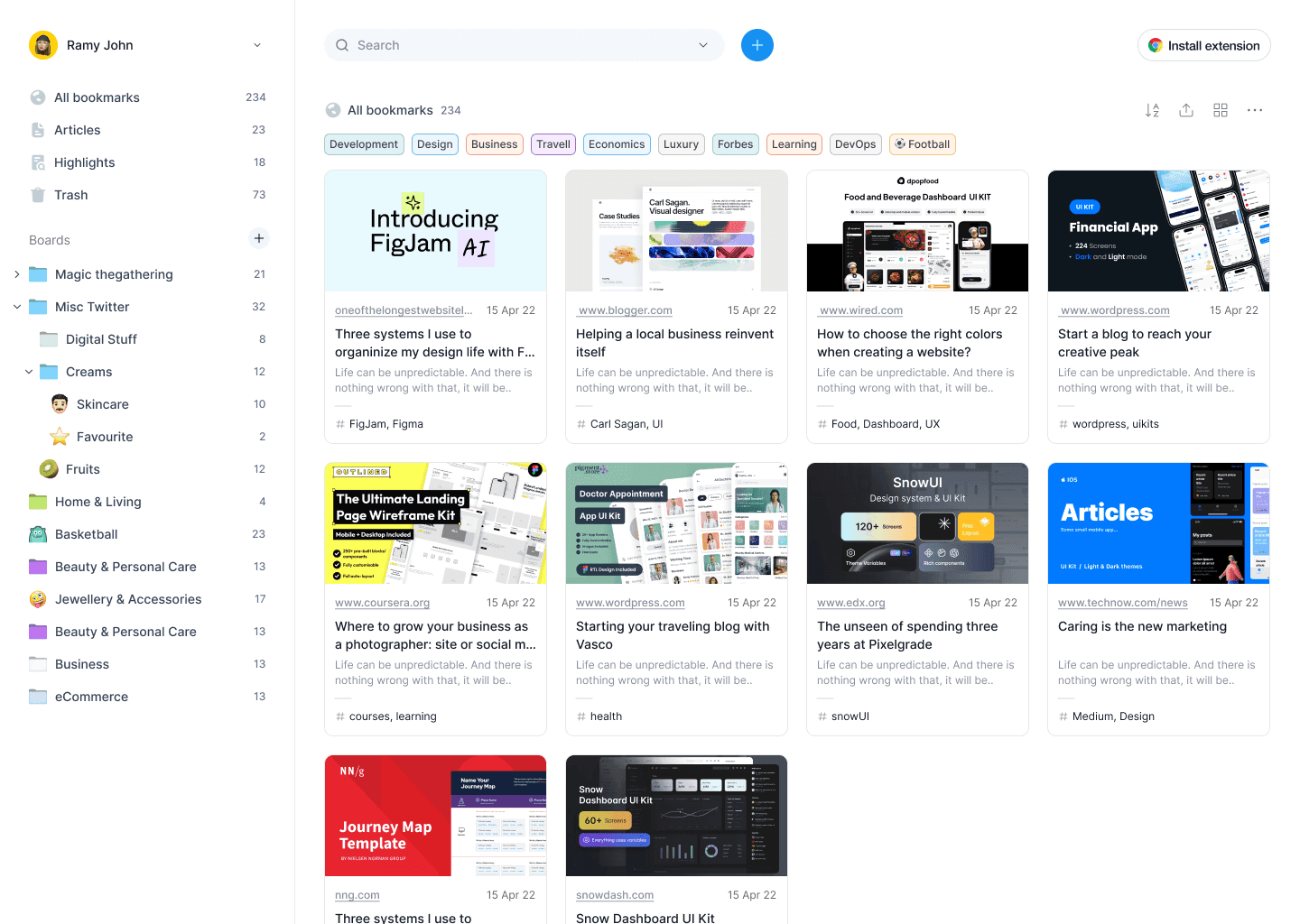The image size is (1300, 924).
Task: Select the Economics tag chip
Action: click(x=617, y=144)
